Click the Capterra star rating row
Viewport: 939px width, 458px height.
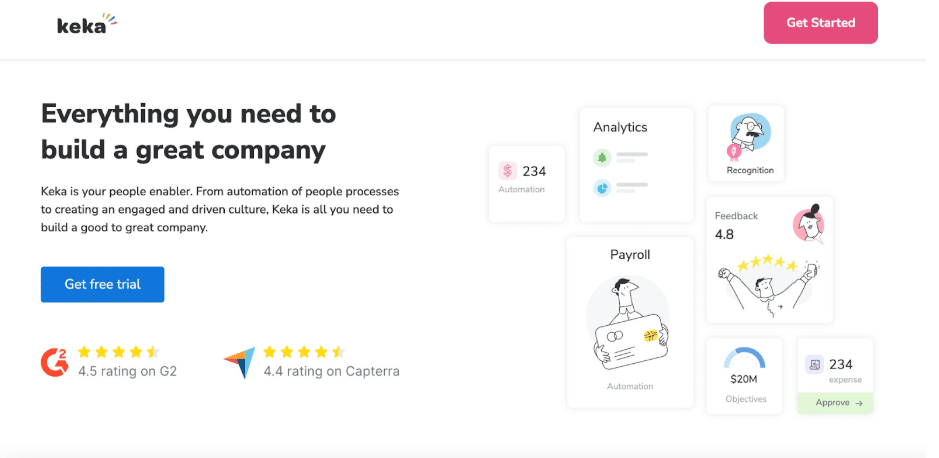304,351
